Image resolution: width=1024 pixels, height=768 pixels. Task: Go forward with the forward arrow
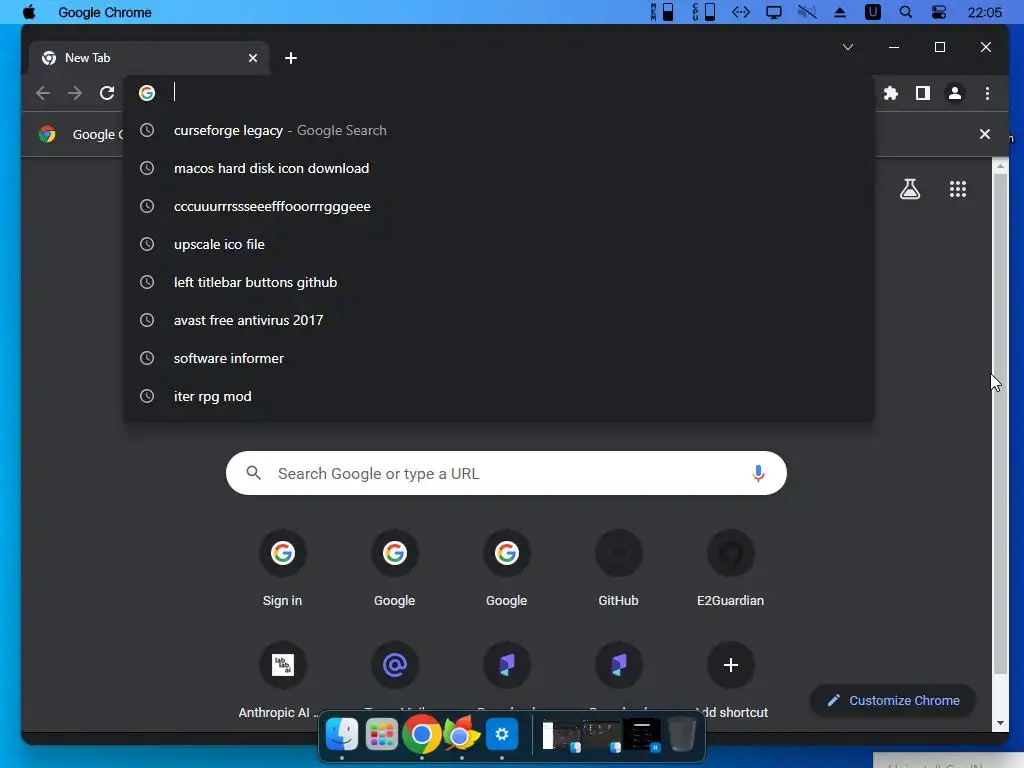pyautogui.click(x=75, y=93)
